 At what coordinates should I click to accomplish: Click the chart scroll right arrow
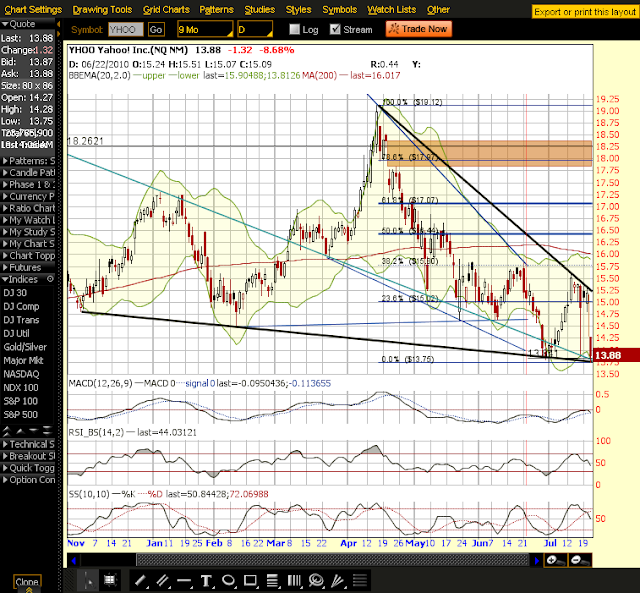[536, 560]
